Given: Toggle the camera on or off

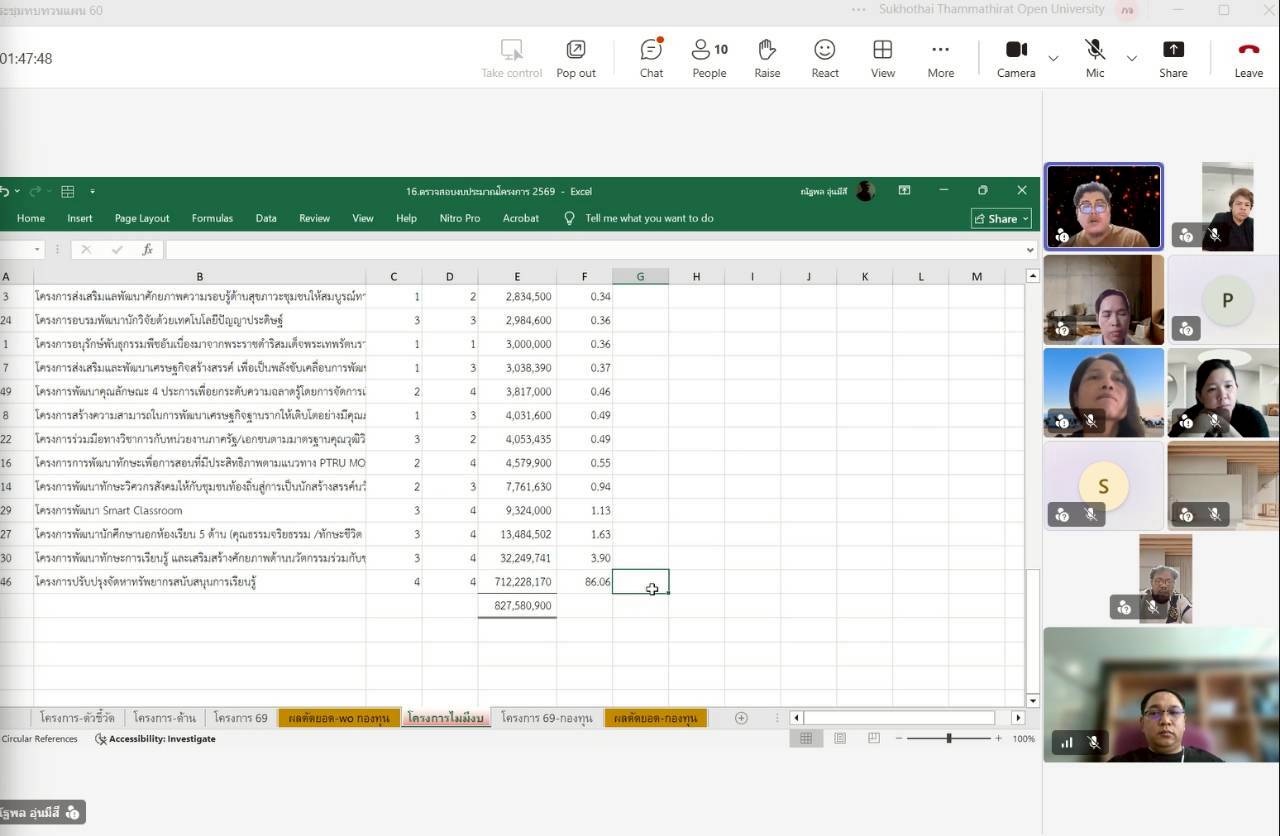Looking at the screenshot, I should tap(1016, 58).
